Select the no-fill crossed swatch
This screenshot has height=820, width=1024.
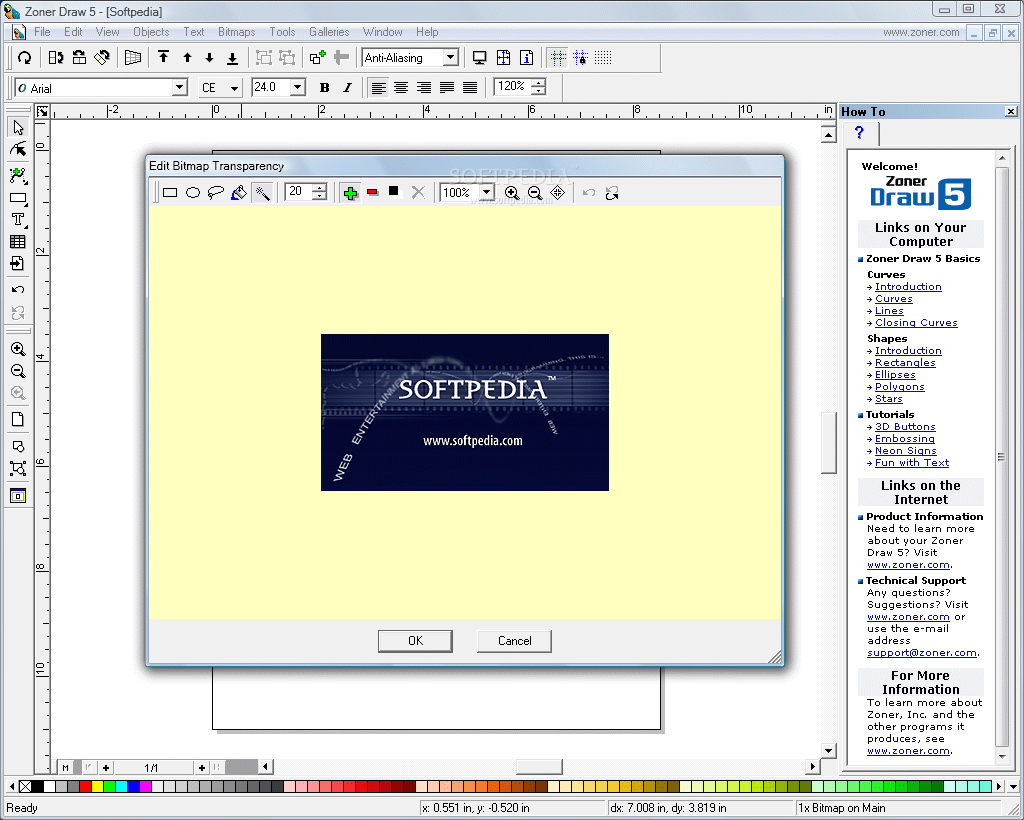pyautogui.click(x=25, y=786)
